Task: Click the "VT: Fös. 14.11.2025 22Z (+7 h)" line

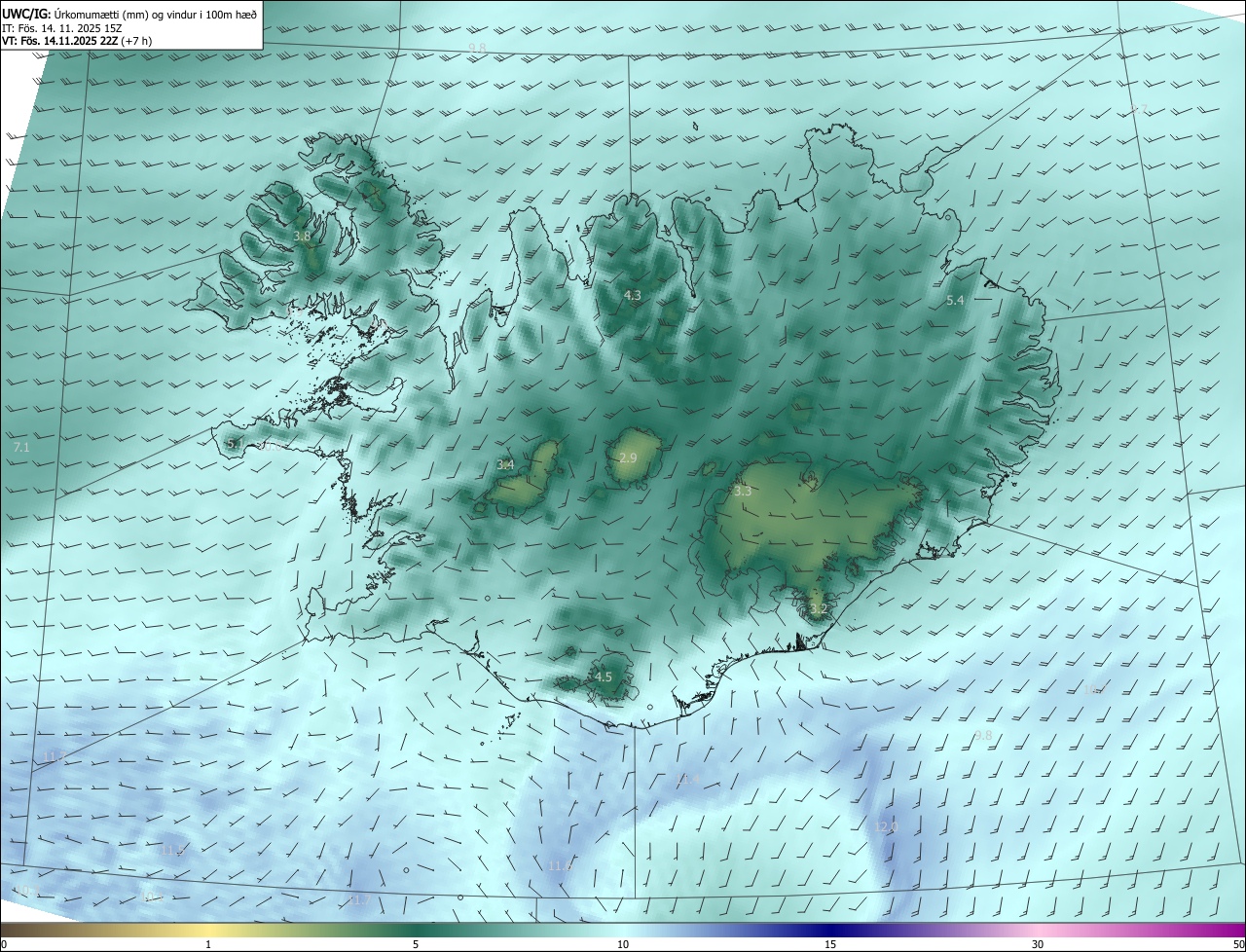Action: (x=76, y=41)
